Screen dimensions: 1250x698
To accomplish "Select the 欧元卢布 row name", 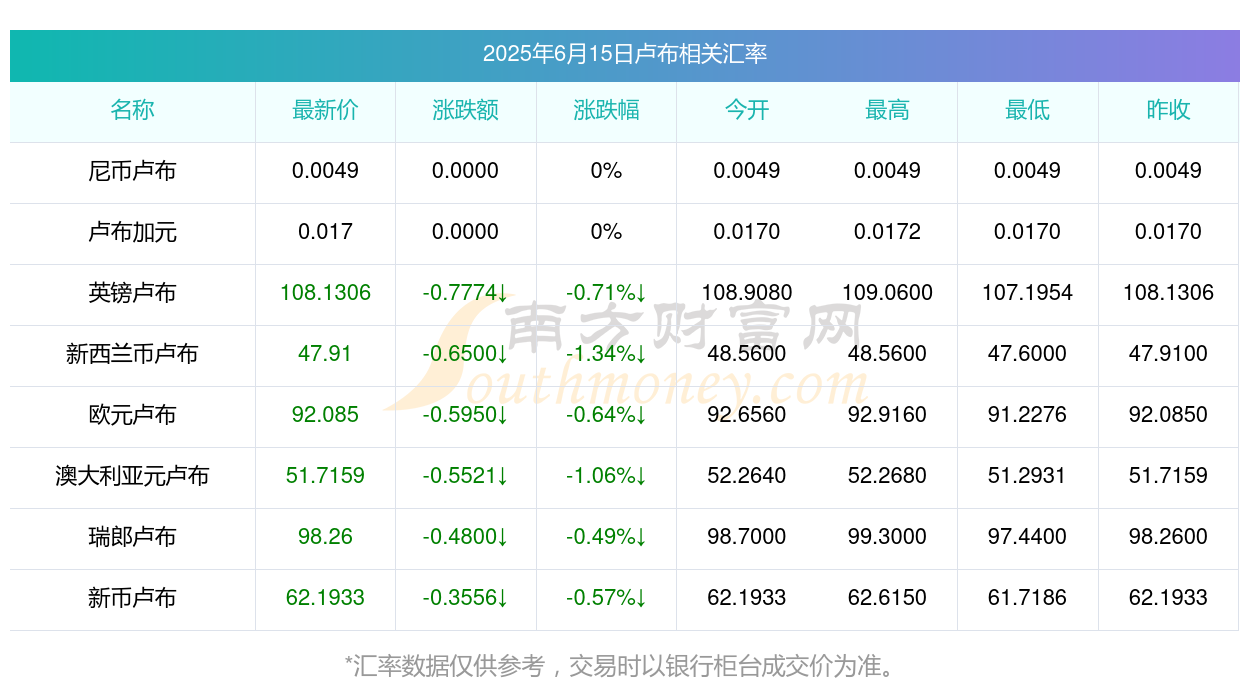I will tap(132, 415).
